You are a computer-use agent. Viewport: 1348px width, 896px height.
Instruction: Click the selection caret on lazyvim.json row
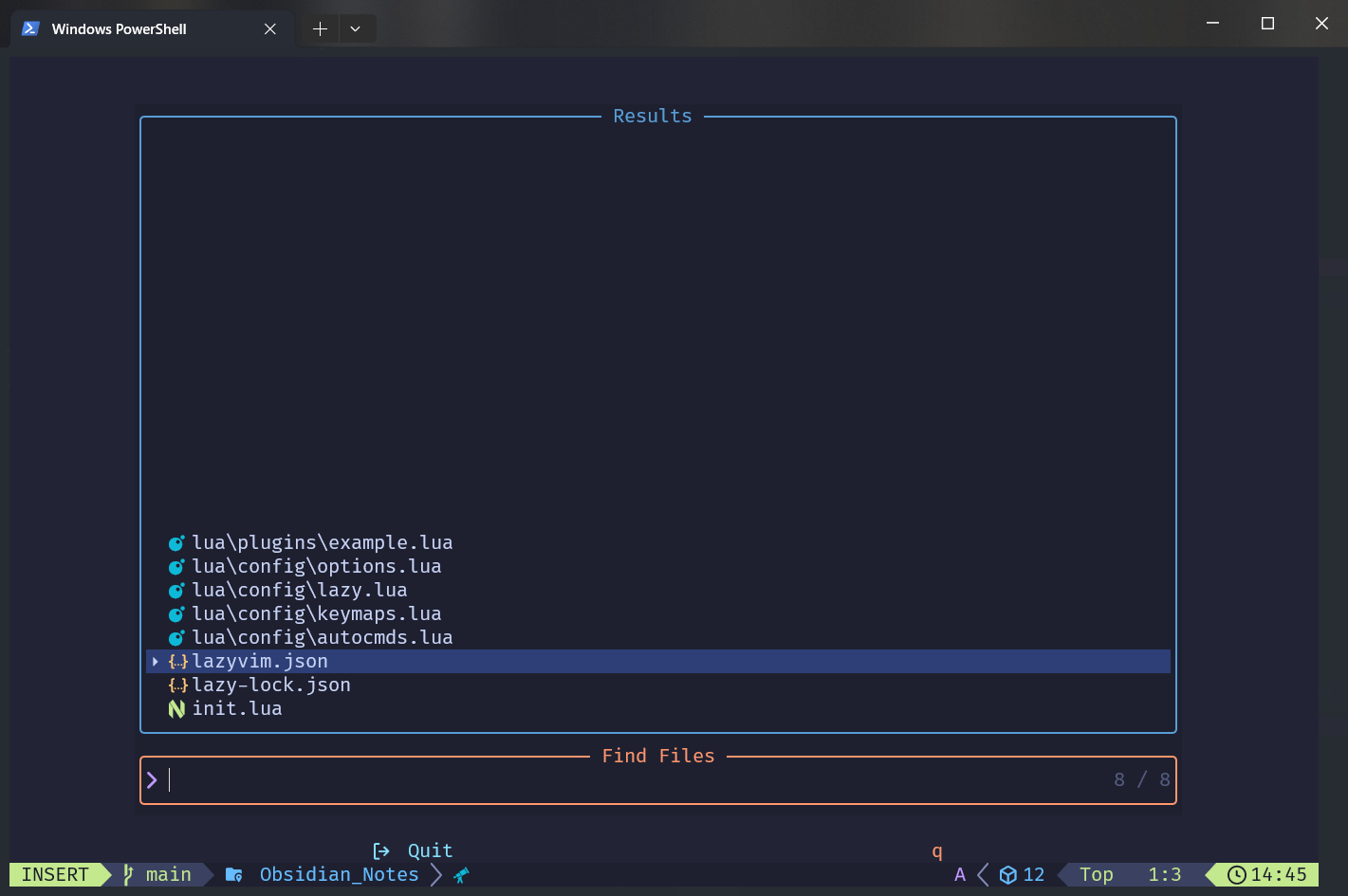click(x=155, y=662)
